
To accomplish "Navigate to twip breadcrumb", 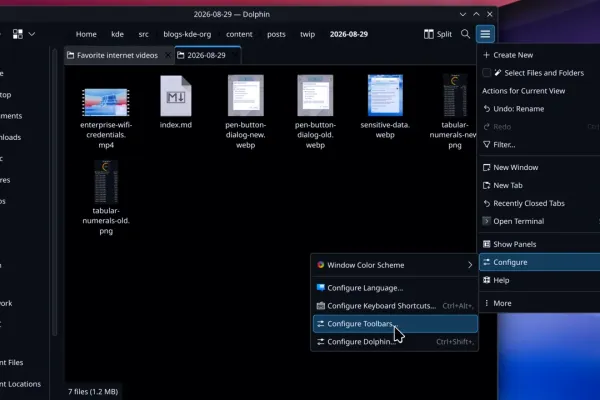I will tap(308, 34).
